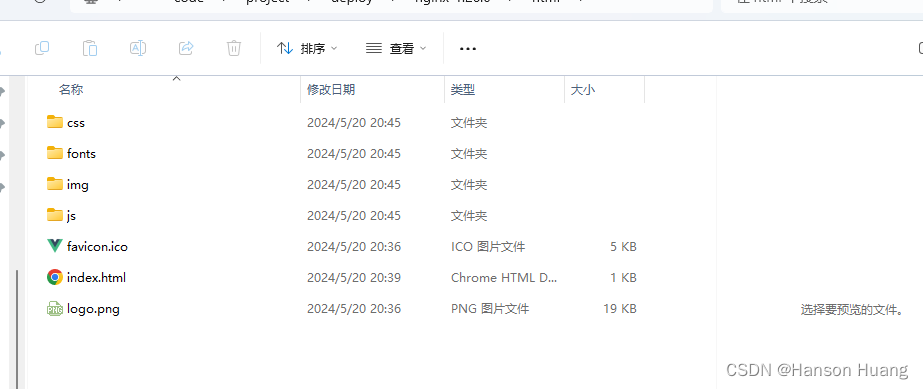The image size is (923, 389).
Task: Sort by the 大小 column header
Action: coord(583,89)
